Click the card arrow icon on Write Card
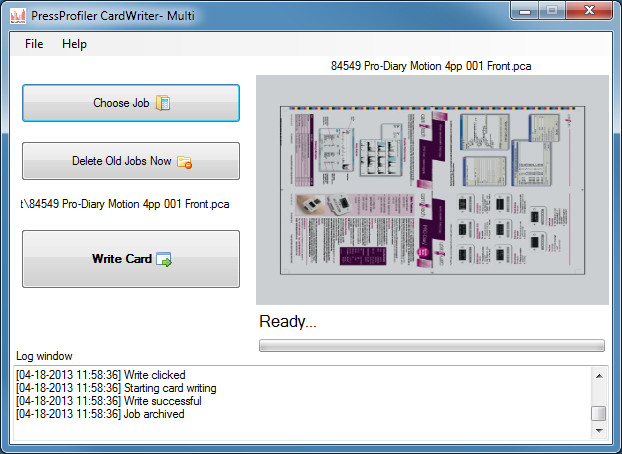Image resolution: width=622 pixels, height=454 pixels. click(164, 260)
